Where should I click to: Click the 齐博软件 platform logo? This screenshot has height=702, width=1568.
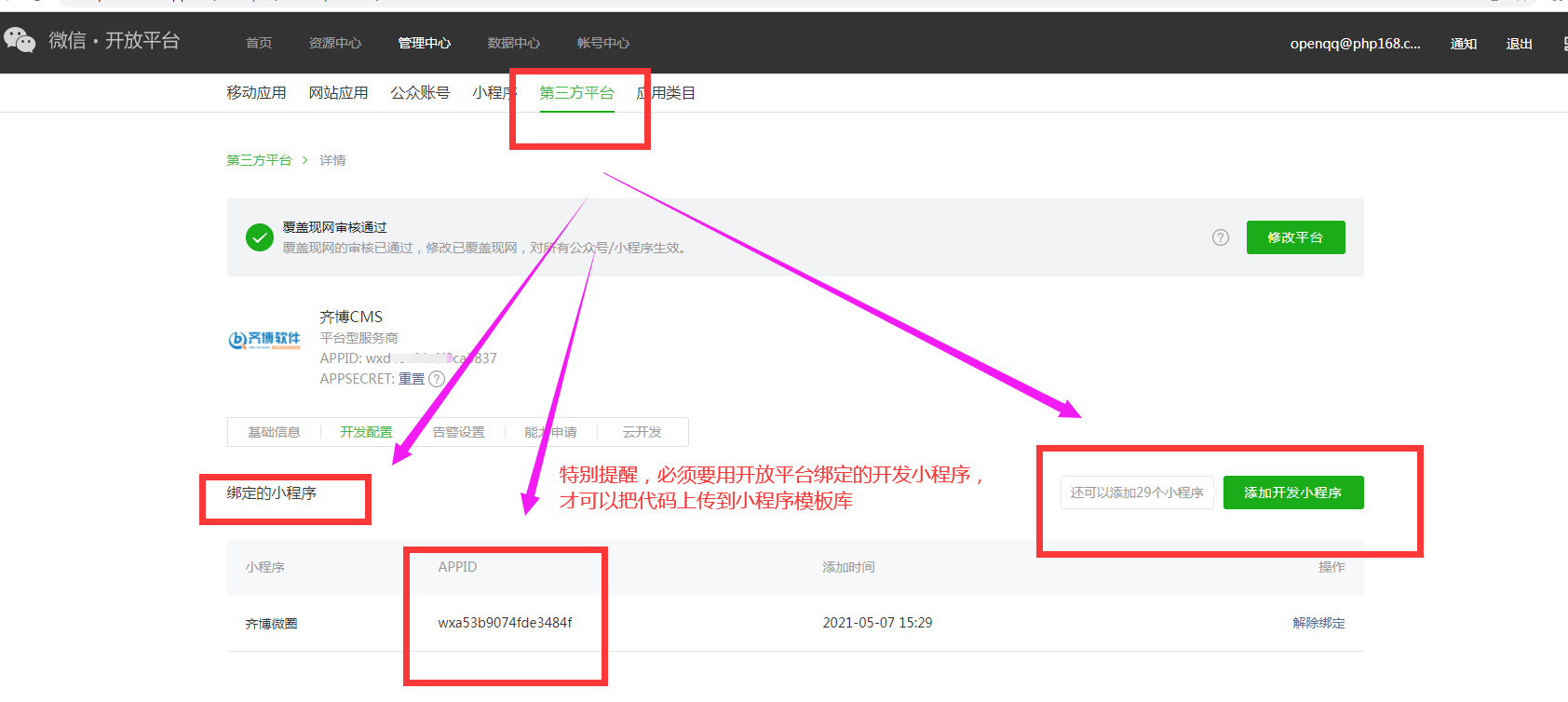tap(264, 339)
